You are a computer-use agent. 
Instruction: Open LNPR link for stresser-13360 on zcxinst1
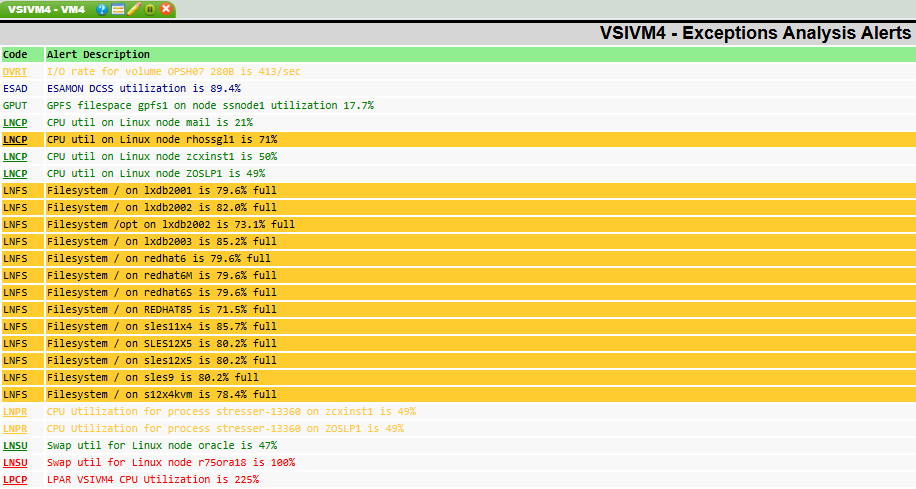click(15, 412)
